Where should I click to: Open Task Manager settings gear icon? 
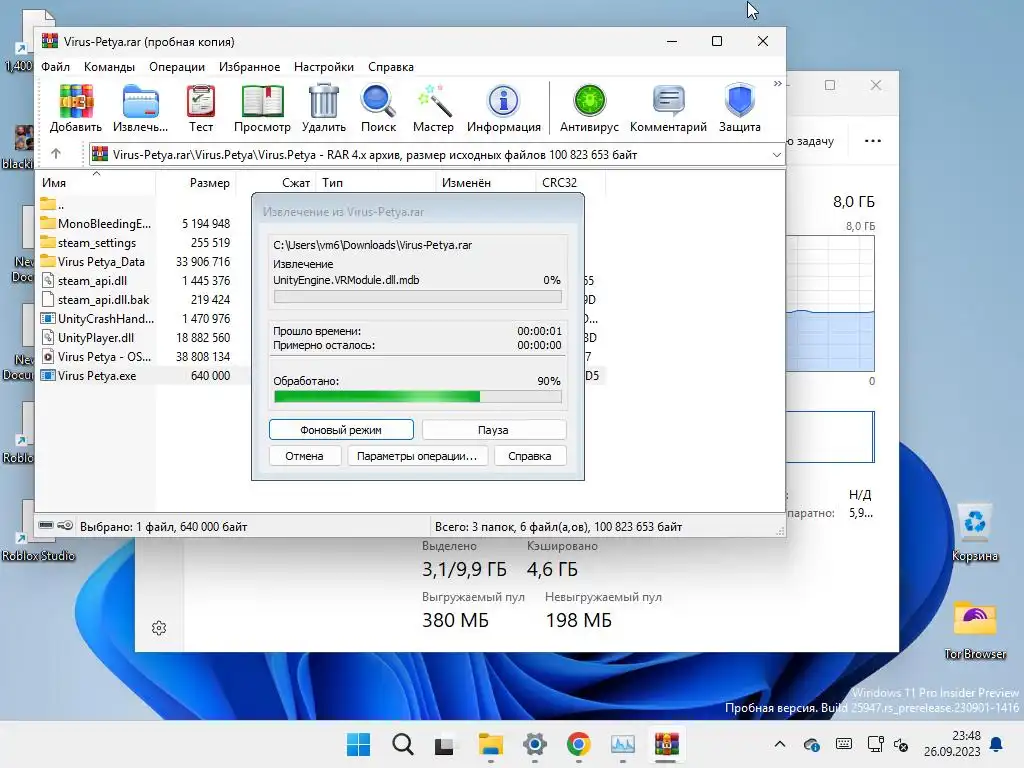tap(159, 628)
